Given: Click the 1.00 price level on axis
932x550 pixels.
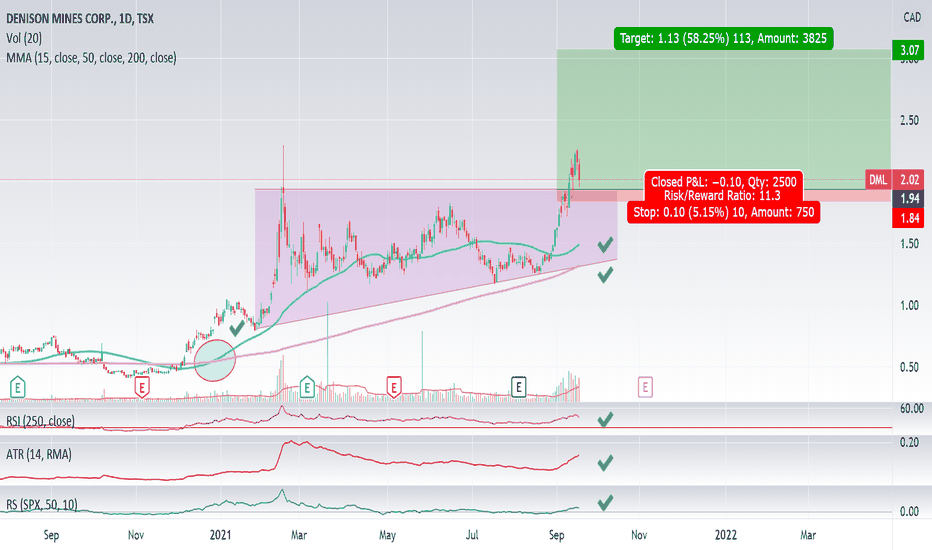Looking at the screenshot, I should 909,306.
